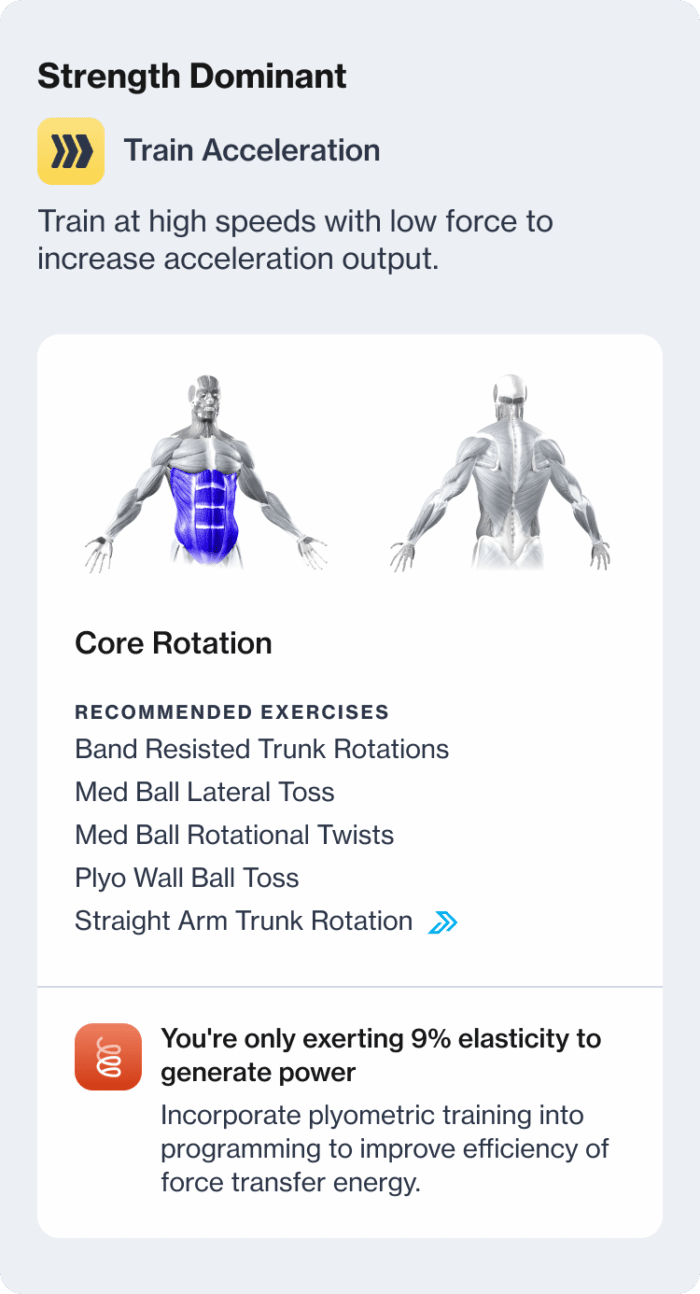
Task: Open the Band Resisted Trunk Rotations exercise
Action: (x=261, y=748)
